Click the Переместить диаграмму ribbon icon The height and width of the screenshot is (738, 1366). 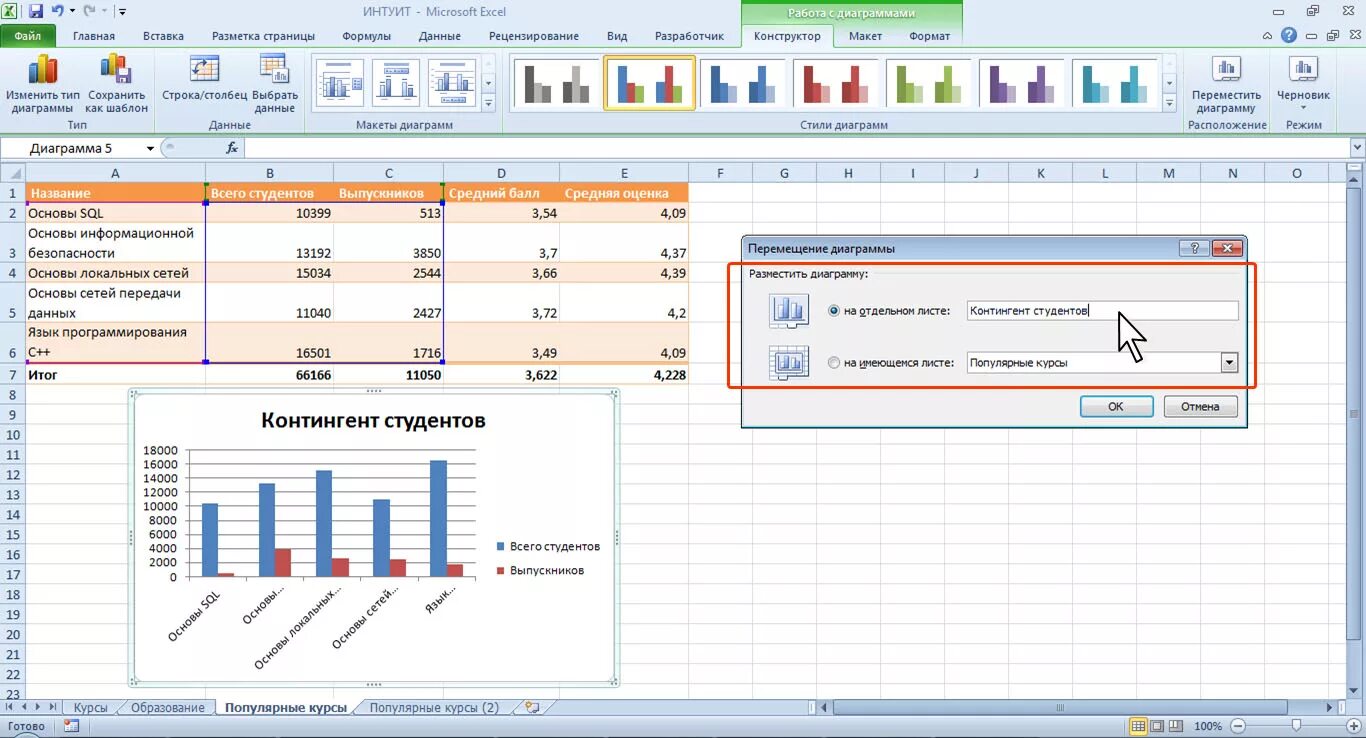1226,68
